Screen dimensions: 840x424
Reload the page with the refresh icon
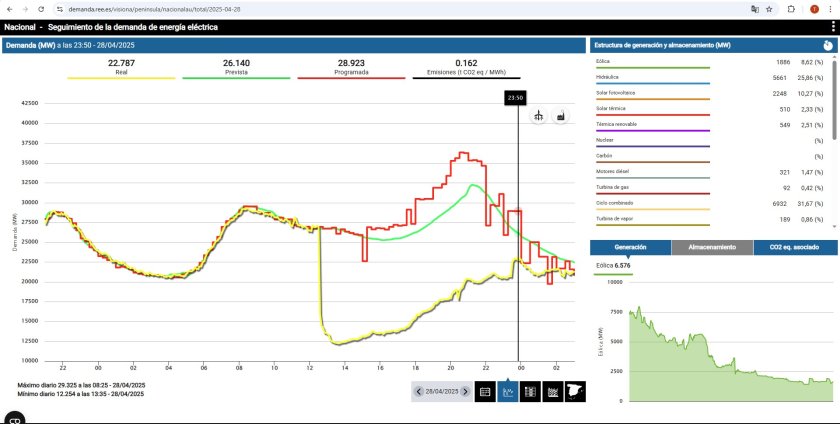click(41, 9)
